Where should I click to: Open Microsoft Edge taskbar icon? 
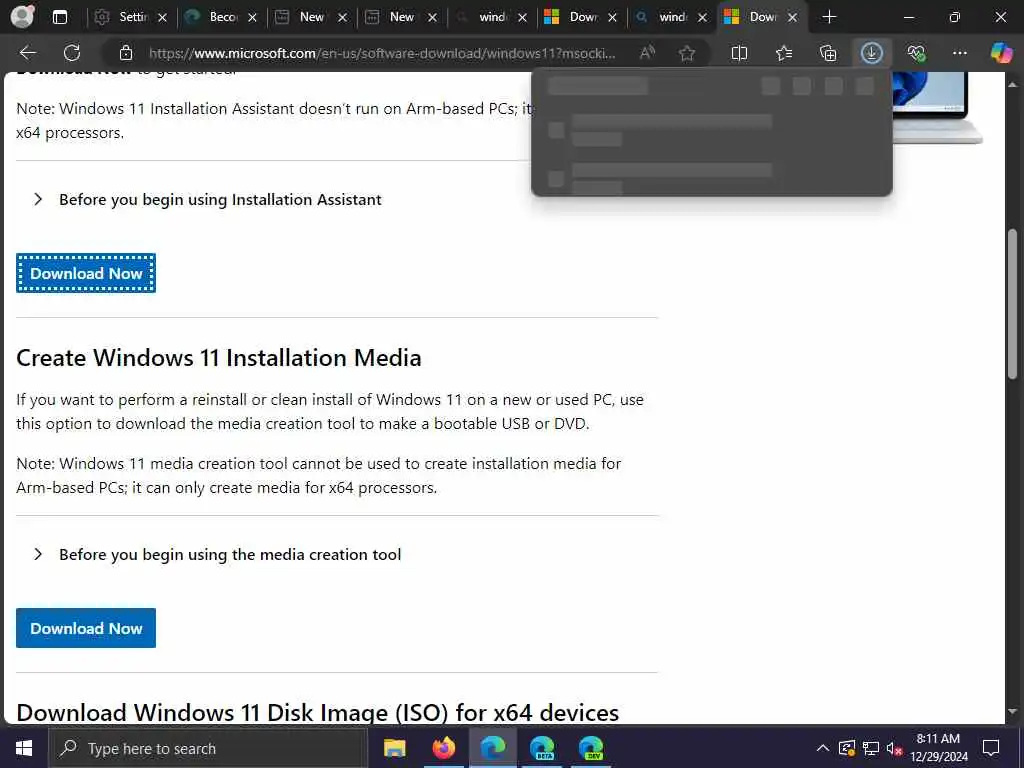493,748
